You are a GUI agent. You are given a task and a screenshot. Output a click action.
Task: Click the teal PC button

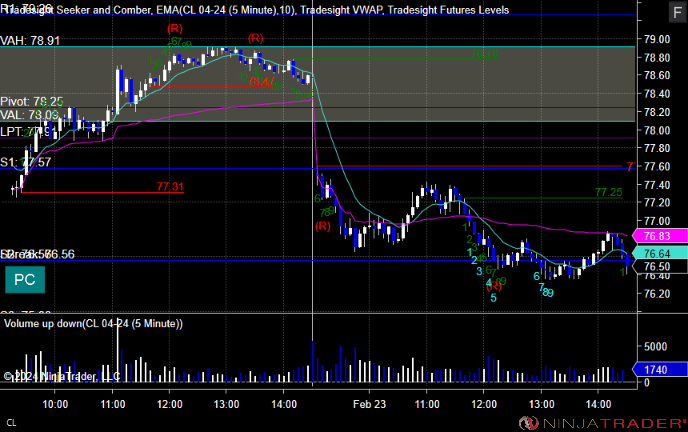point(25,280)
